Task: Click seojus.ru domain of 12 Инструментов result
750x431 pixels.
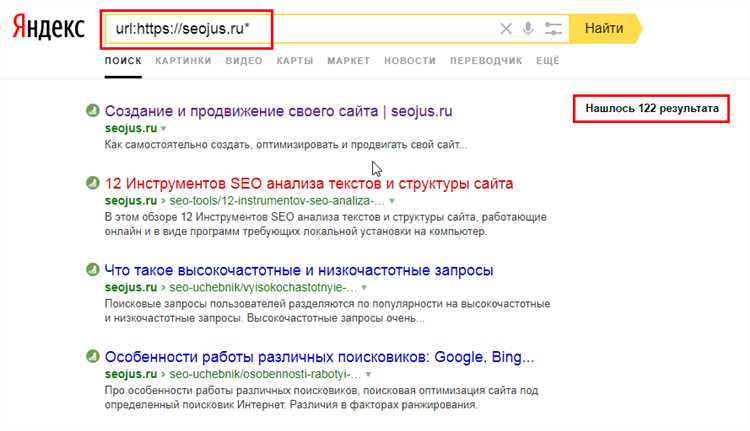Action: (x=131, y=200)
